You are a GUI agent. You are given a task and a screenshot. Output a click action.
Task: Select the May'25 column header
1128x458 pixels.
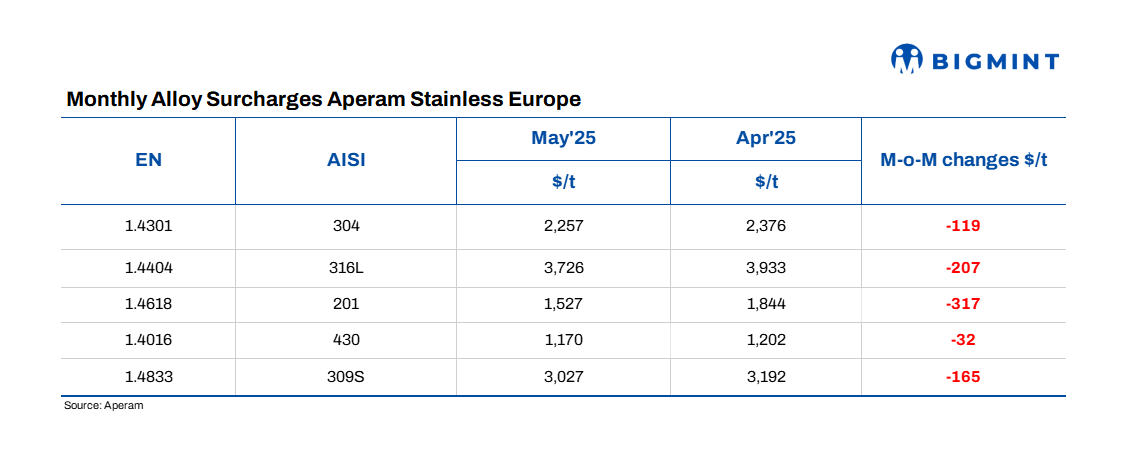563,139
